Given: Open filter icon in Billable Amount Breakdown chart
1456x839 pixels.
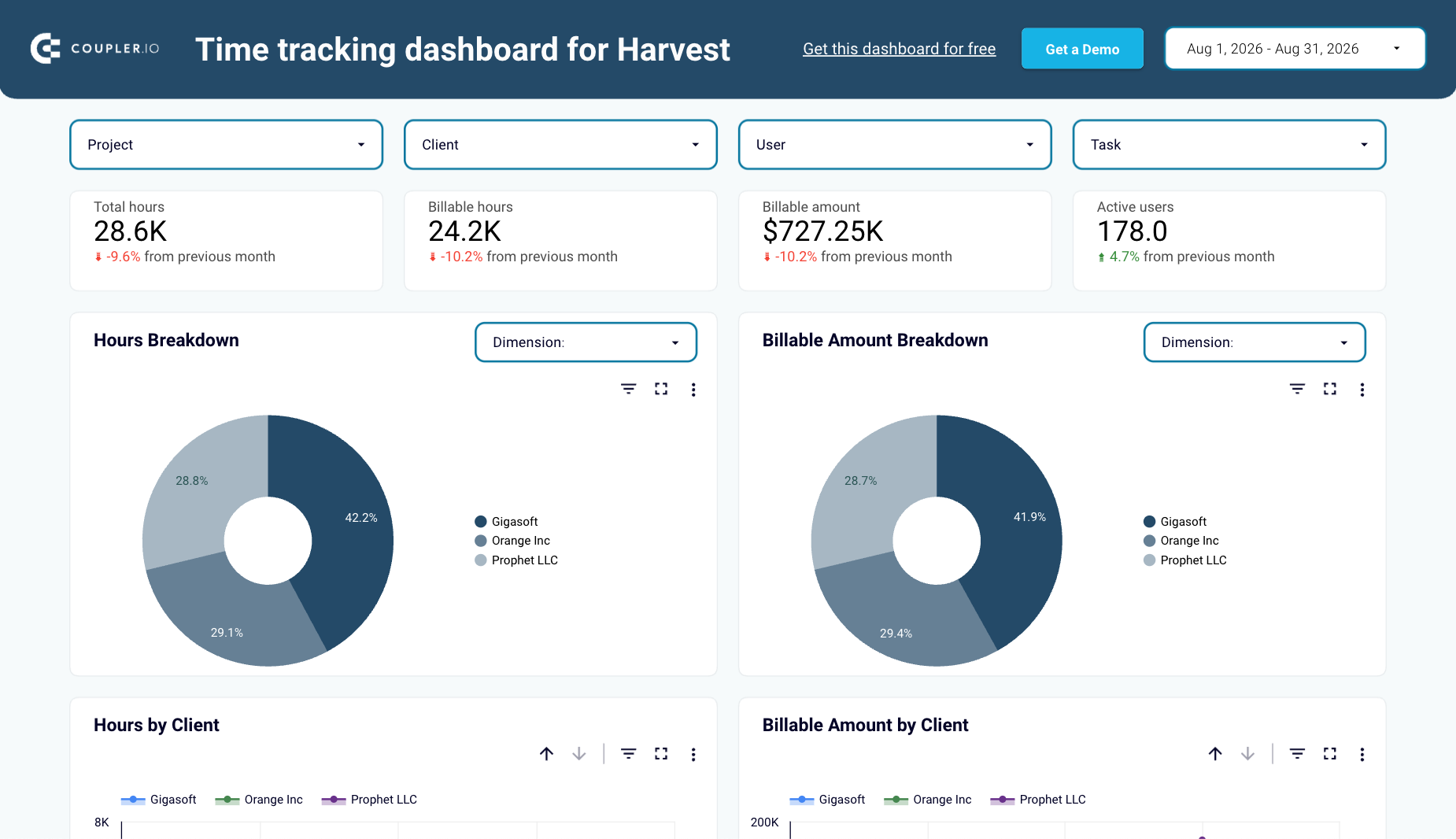Looking at the screenshot, I should point(1297,389).
